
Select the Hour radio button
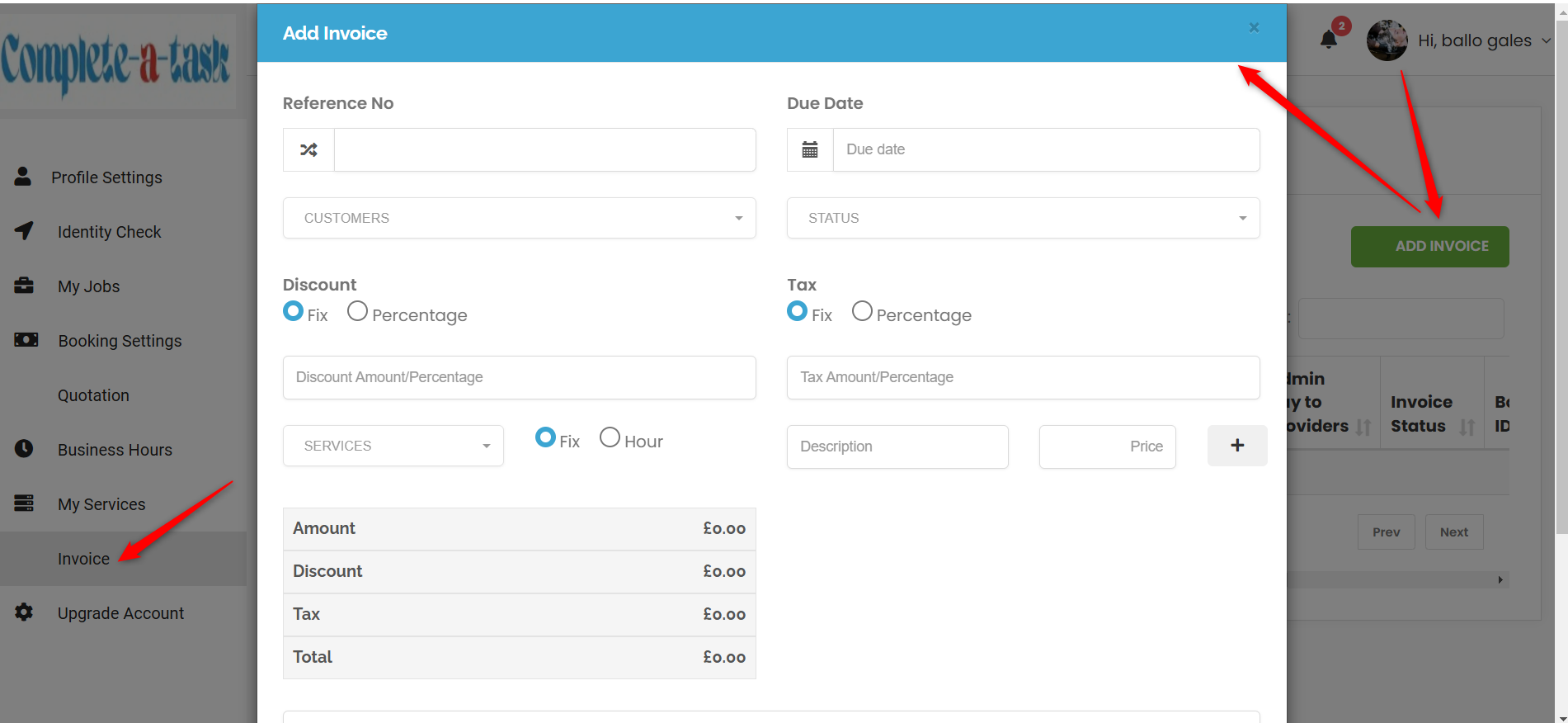click(610, 437)
